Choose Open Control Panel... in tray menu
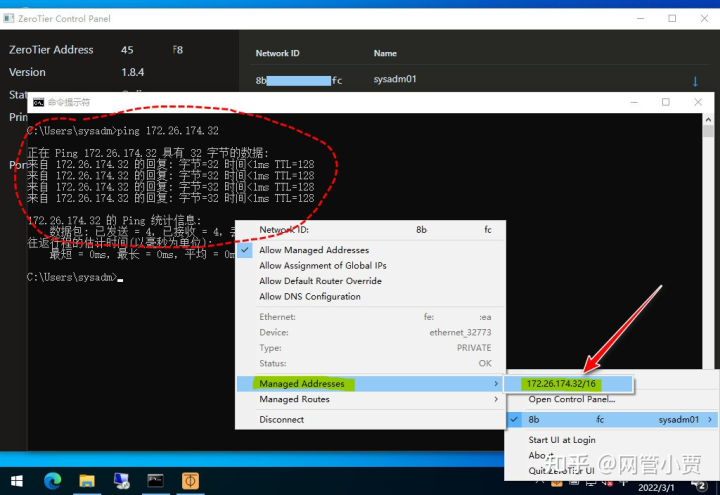Image resolution: width=720 pixels, height=495 pixels. (571, 399)
